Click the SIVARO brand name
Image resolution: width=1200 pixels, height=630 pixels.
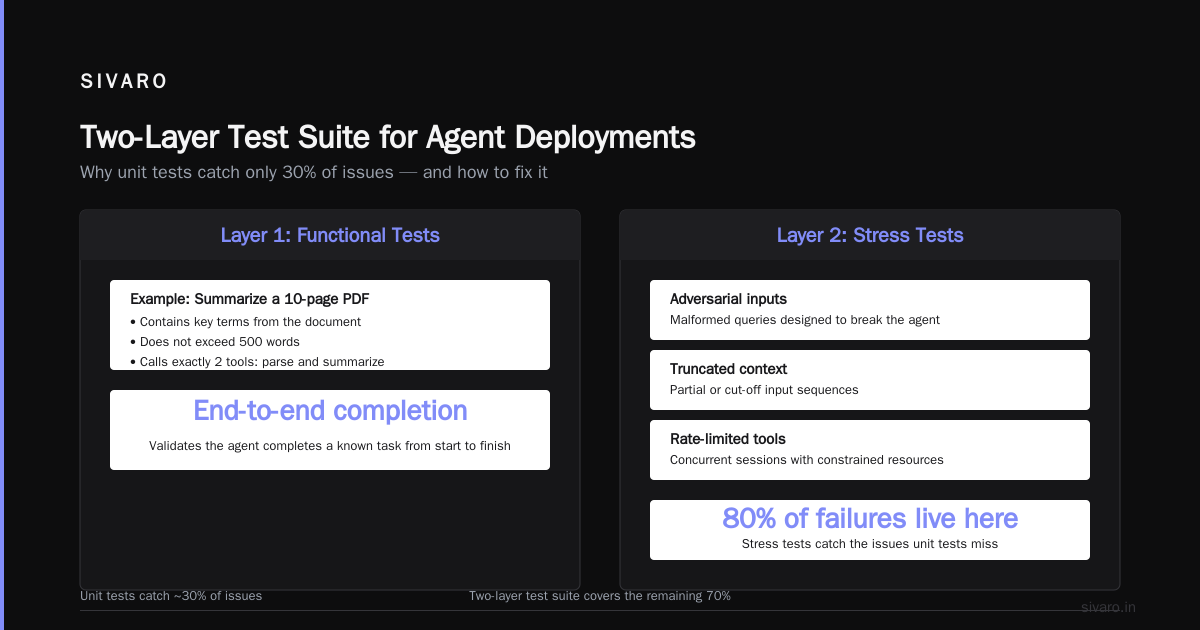124,82
